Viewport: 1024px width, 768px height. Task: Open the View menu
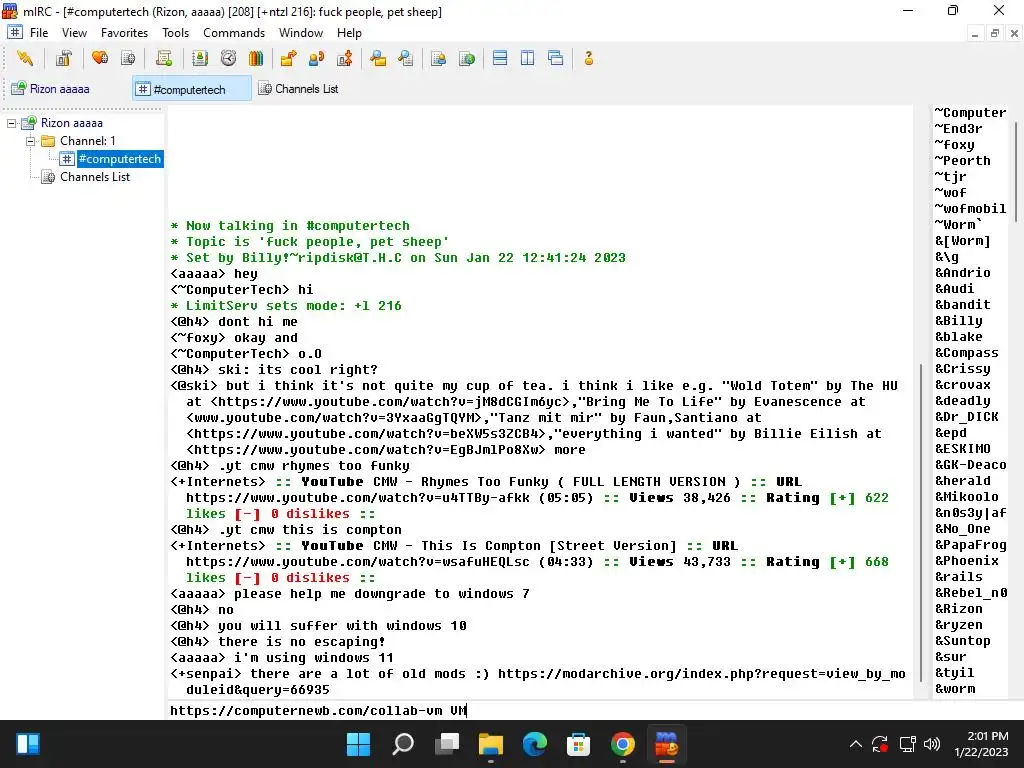point(74,33)
